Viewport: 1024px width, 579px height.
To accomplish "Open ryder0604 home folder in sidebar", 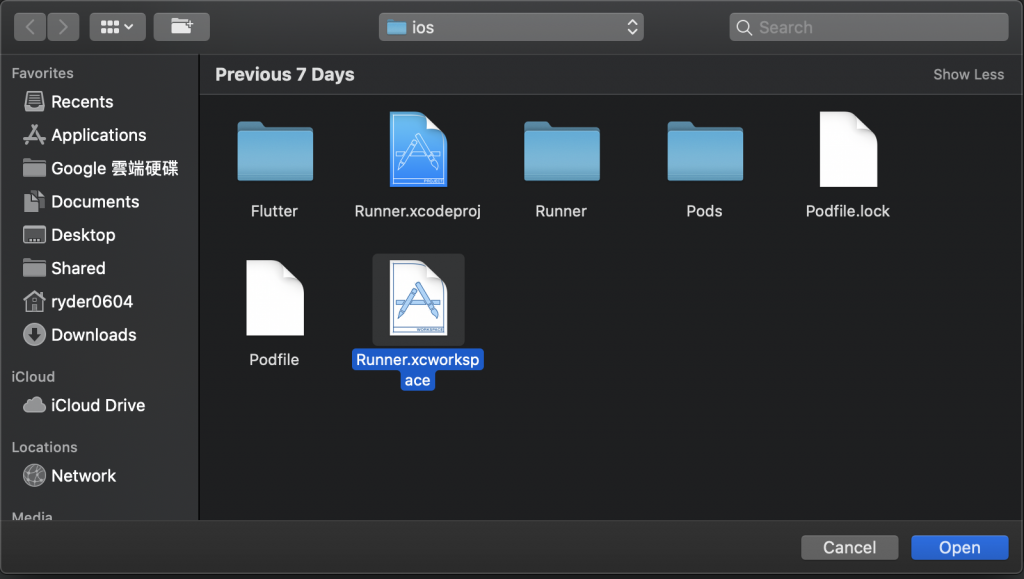I will [x=78, y=302].
